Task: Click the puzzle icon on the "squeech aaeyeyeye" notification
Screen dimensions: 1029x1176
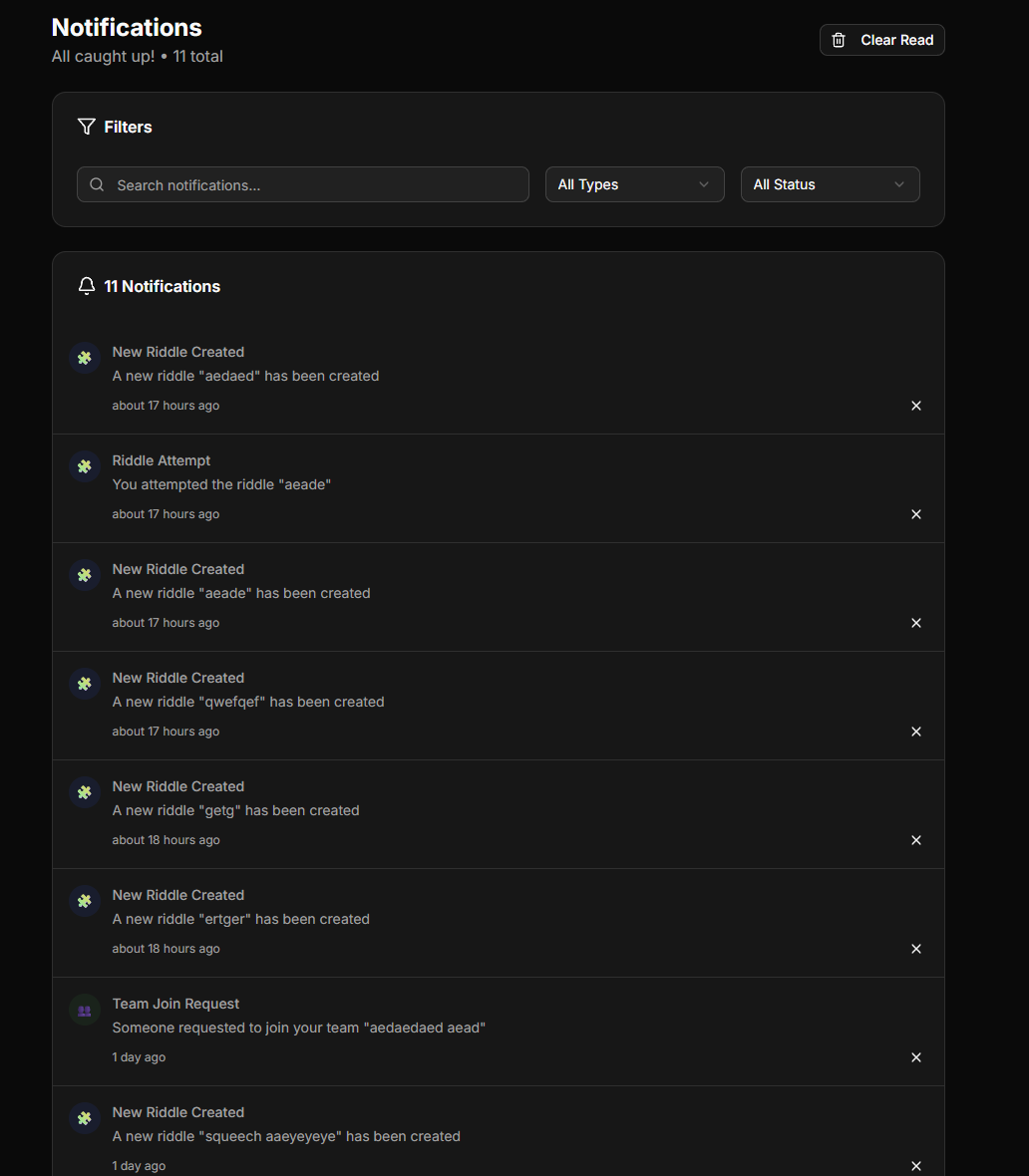Action: (x=84, y=1118)
